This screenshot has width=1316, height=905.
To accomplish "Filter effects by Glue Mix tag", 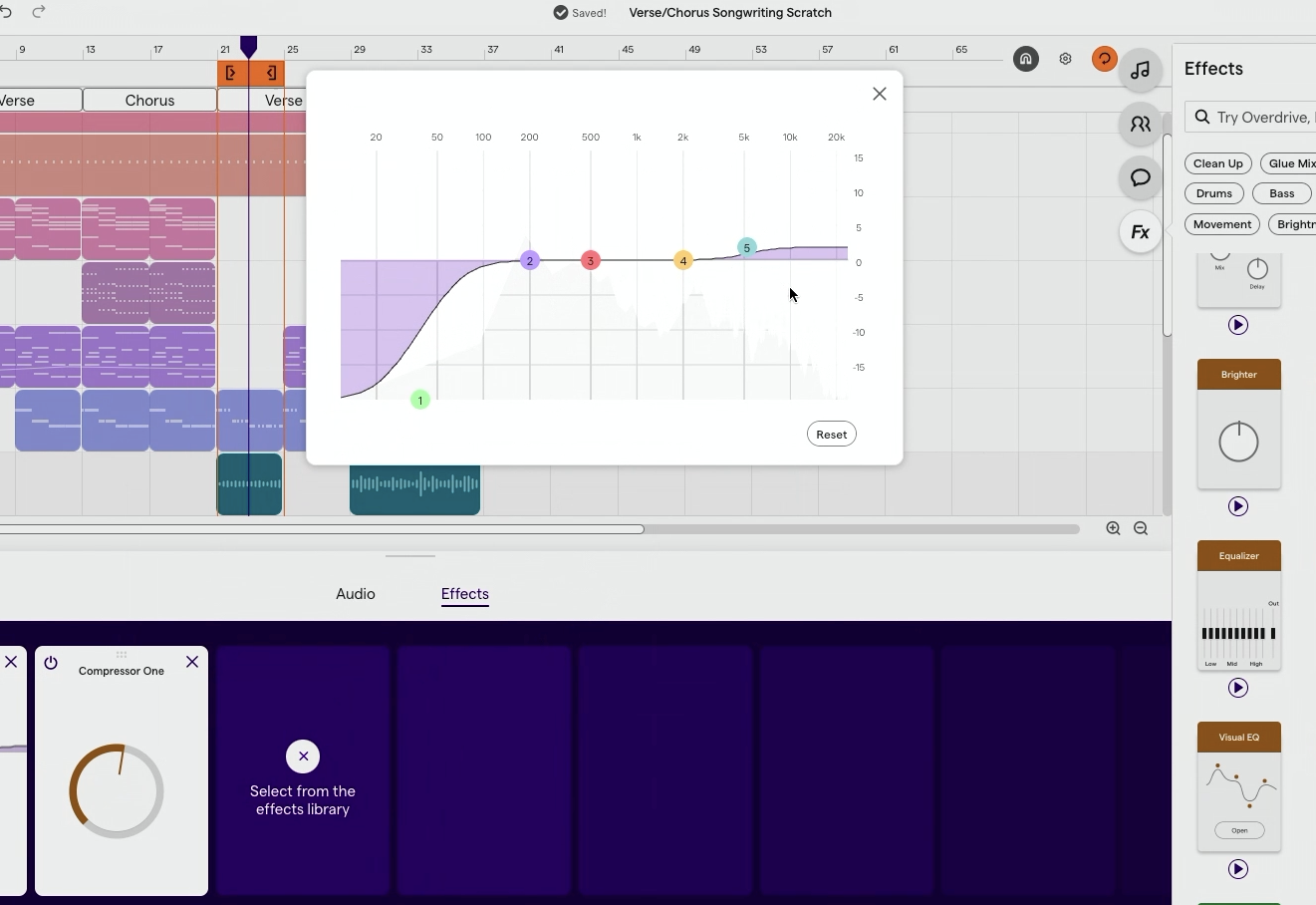I will 1289,163.
